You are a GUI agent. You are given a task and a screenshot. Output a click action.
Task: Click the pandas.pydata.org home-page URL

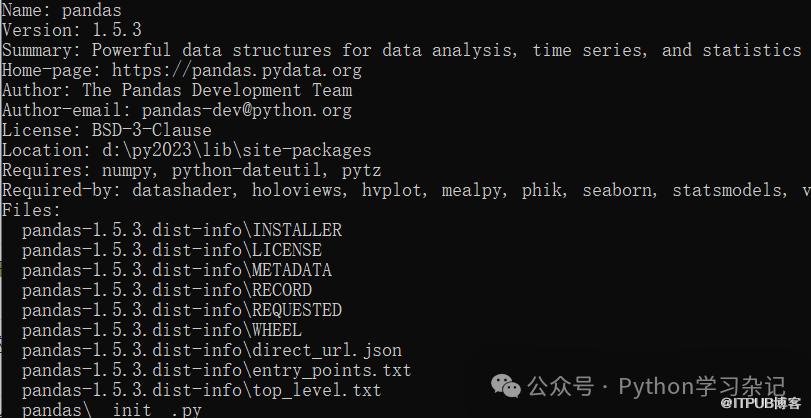coord(236,70)
